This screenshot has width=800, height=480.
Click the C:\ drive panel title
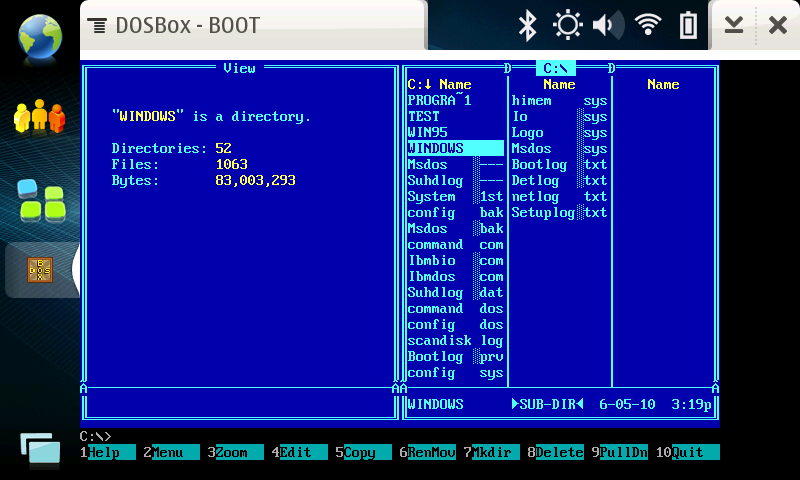556,68
